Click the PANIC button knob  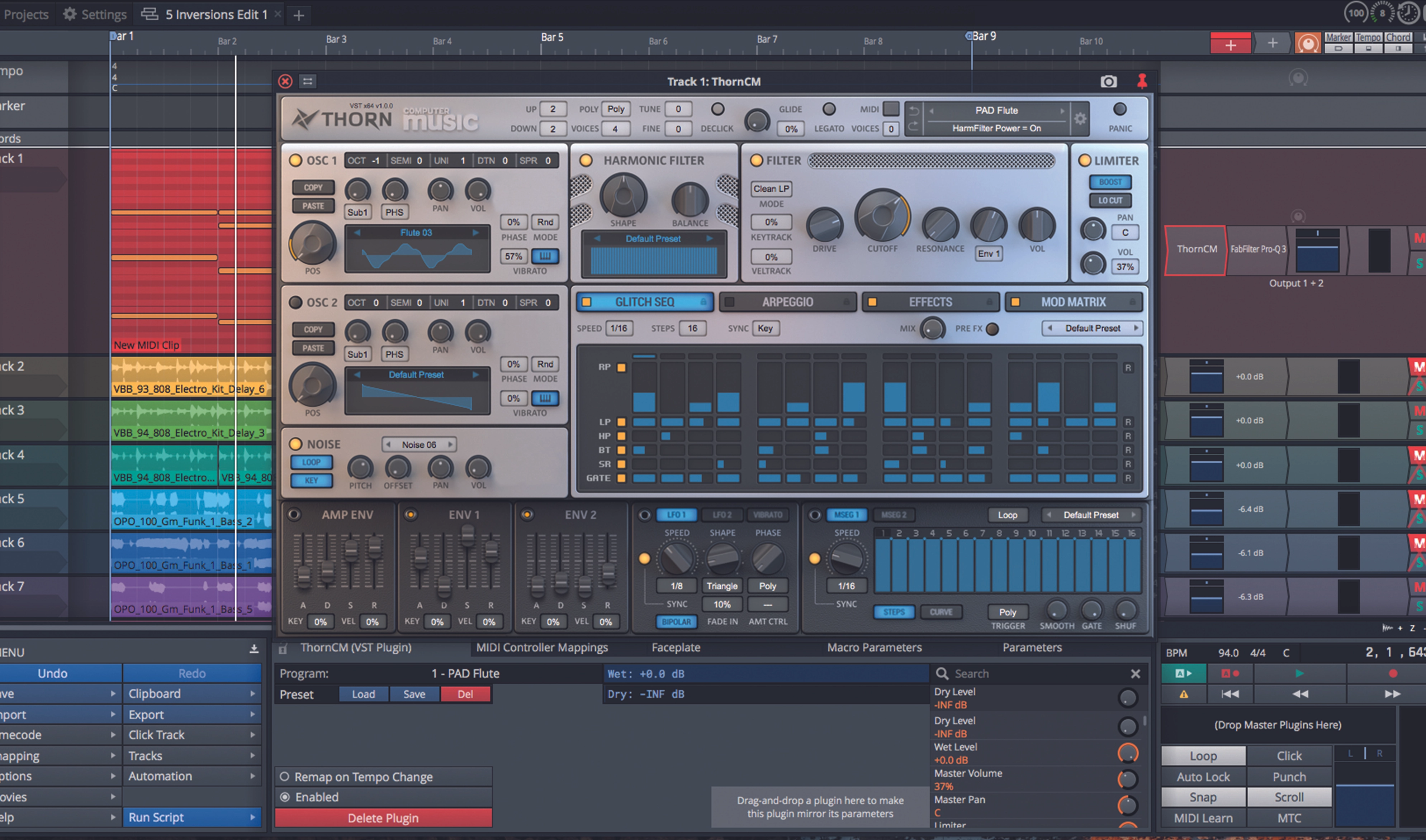click(1120, 109)
